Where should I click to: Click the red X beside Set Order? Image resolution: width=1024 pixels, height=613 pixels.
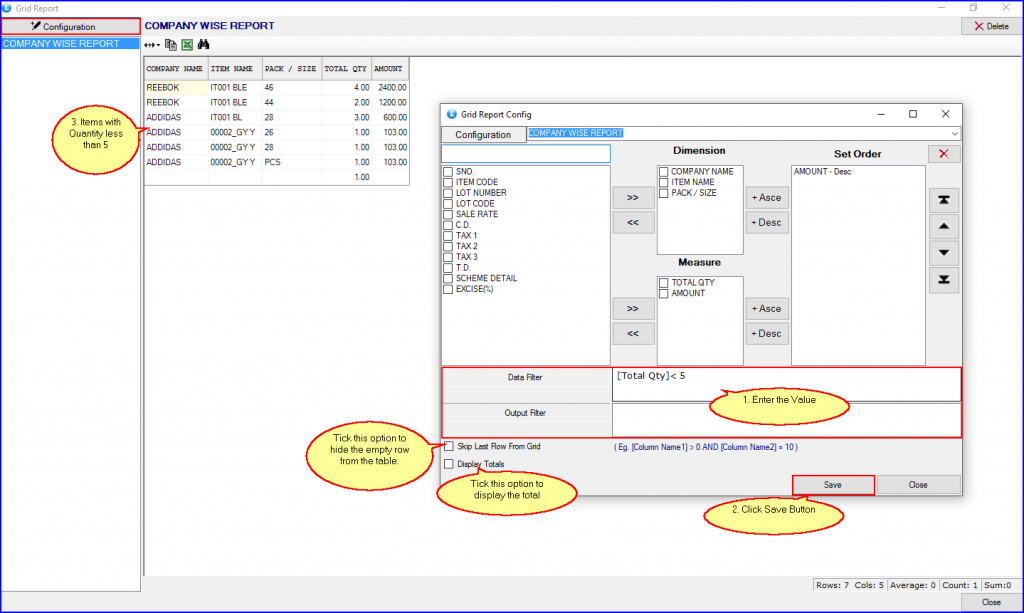pyautogui.click(x=944, y=154)
